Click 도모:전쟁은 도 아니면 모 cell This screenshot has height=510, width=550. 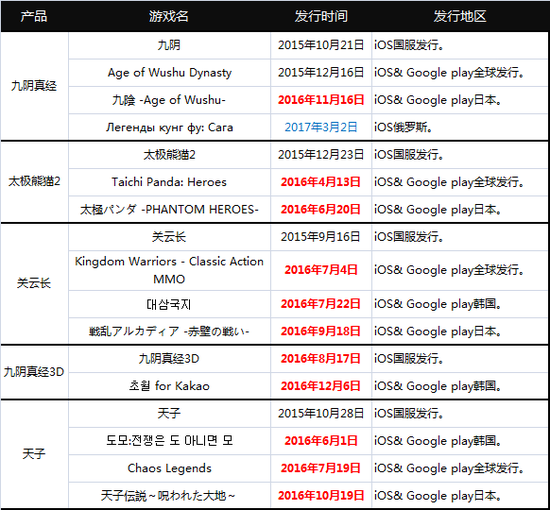tap(169, 441)
